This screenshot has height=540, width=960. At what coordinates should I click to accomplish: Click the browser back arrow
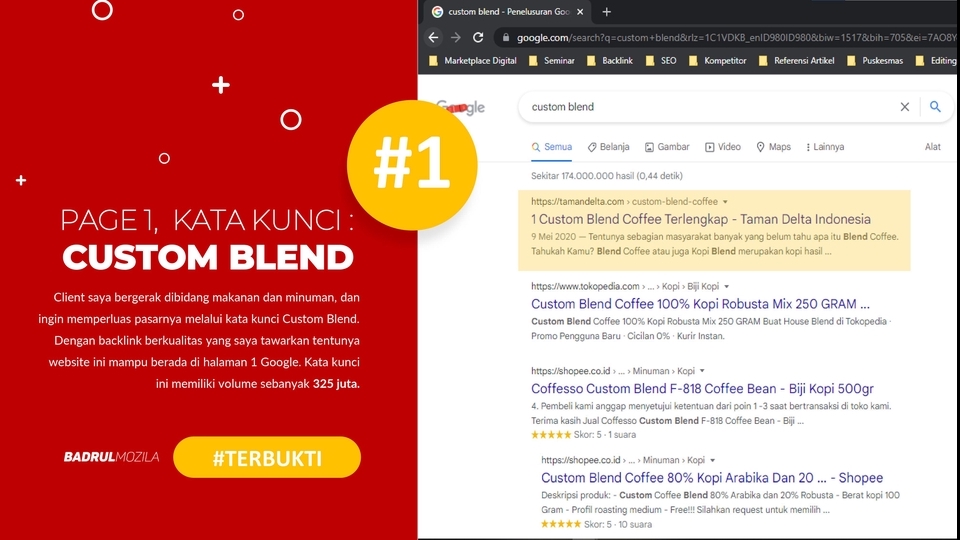(x=433, y=37)
